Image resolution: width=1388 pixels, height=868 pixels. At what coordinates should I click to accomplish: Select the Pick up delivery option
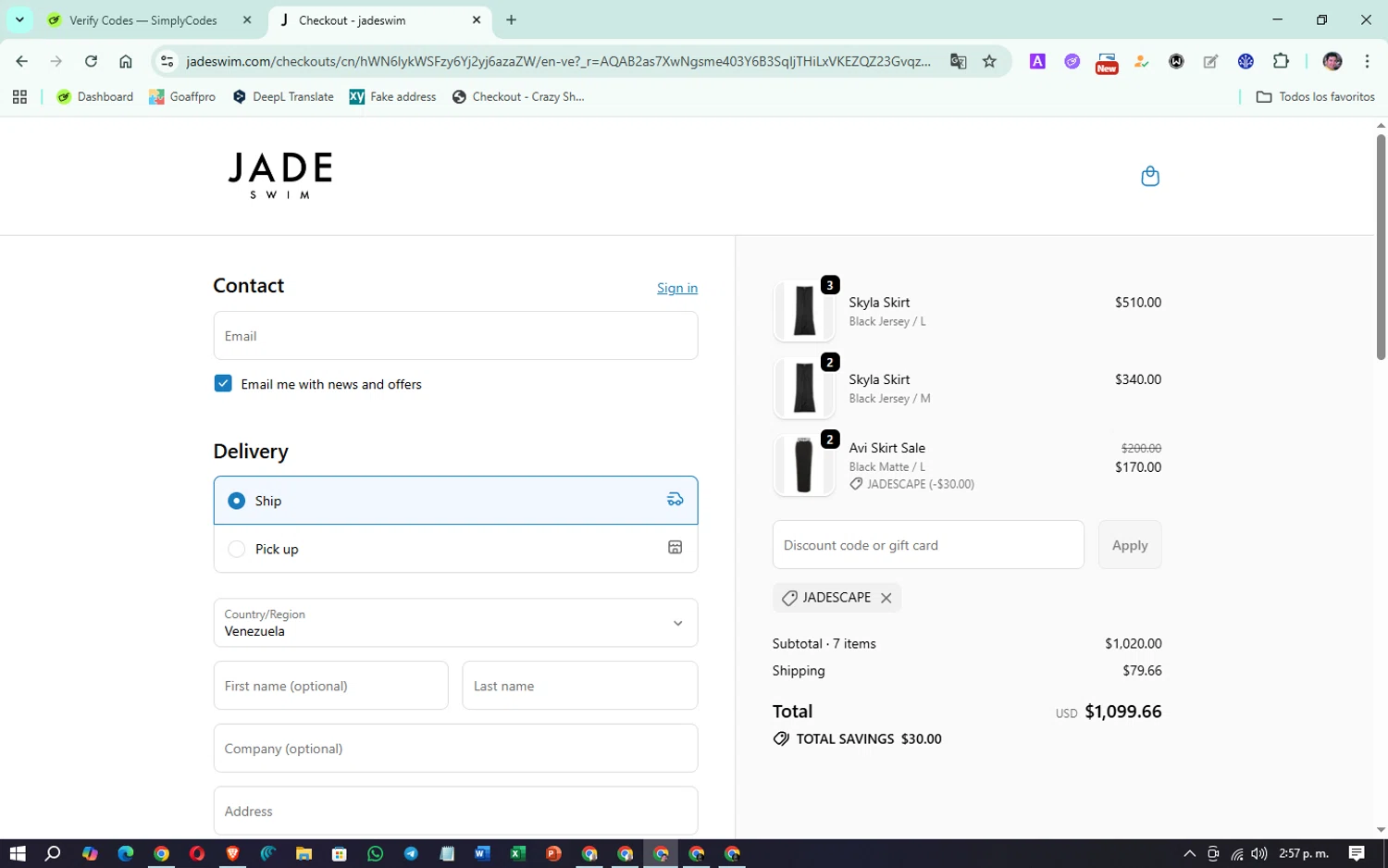[455, 549]
